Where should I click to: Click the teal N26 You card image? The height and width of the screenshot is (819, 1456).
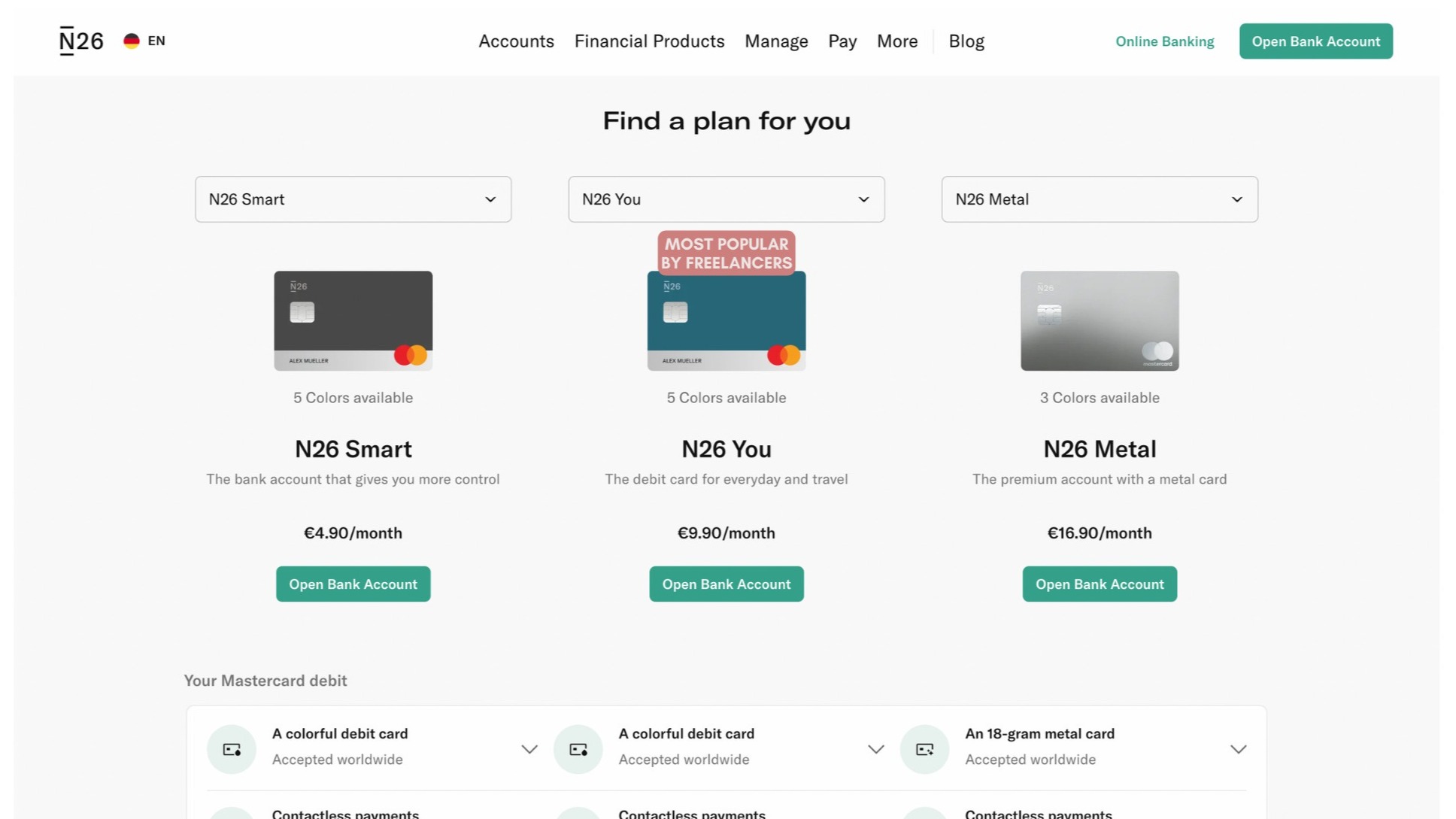[x=726, y=322]
